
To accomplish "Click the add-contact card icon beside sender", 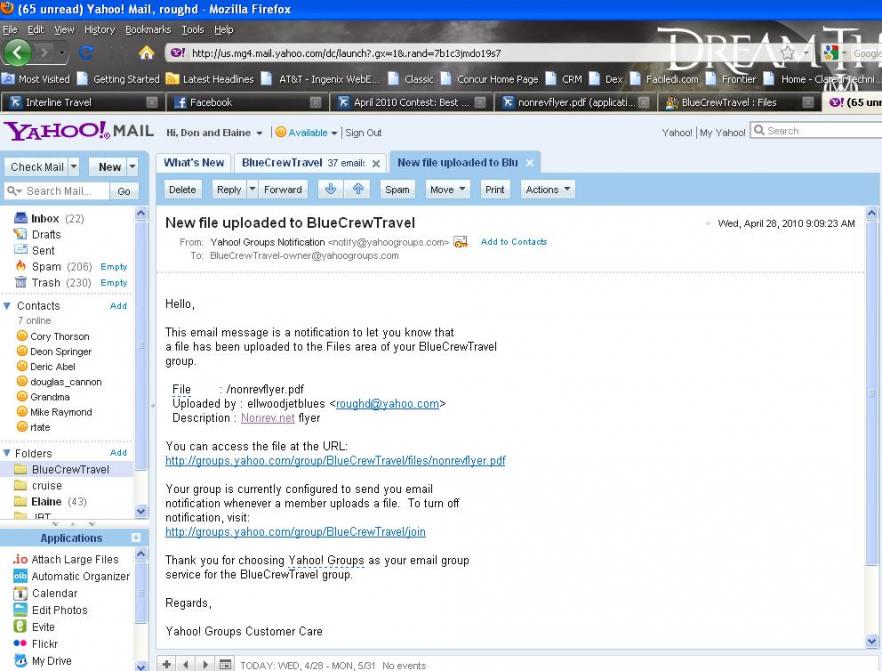I will [461, 242].
